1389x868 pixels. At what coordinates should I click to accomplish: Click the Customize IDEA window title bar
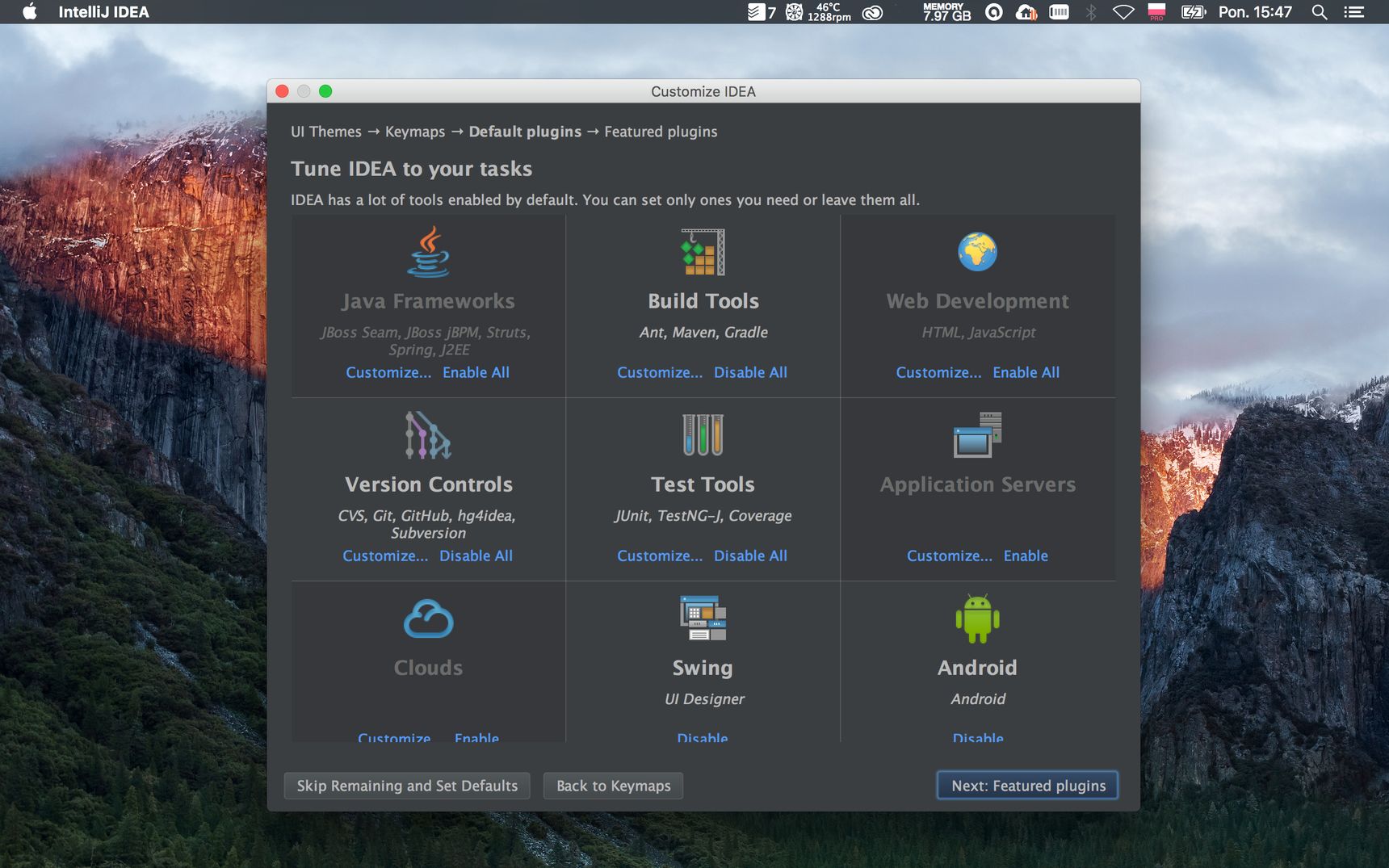703,91
